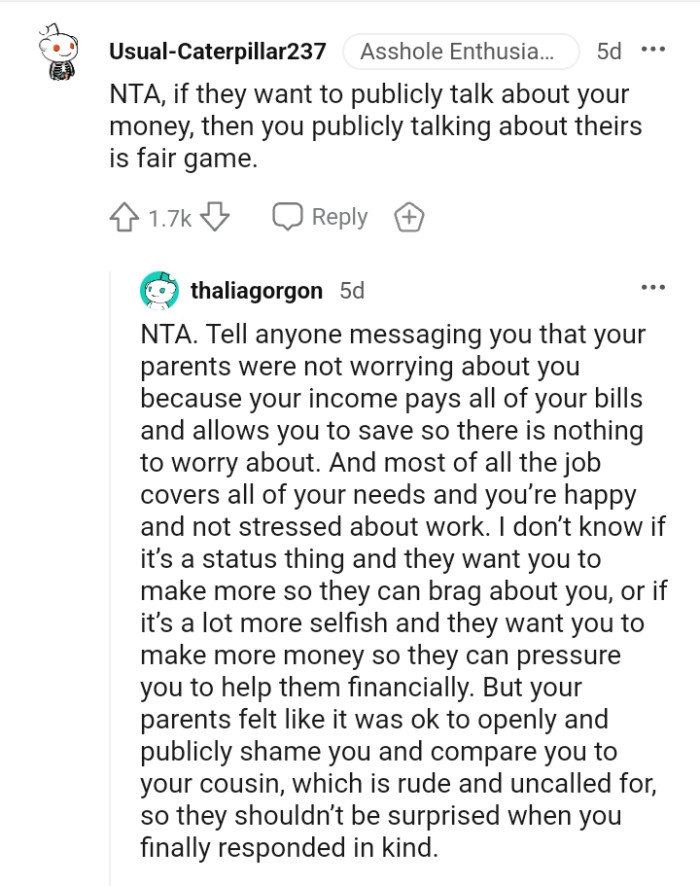Downvote Usual-Caterpillar237's comment

click(216, 217)
